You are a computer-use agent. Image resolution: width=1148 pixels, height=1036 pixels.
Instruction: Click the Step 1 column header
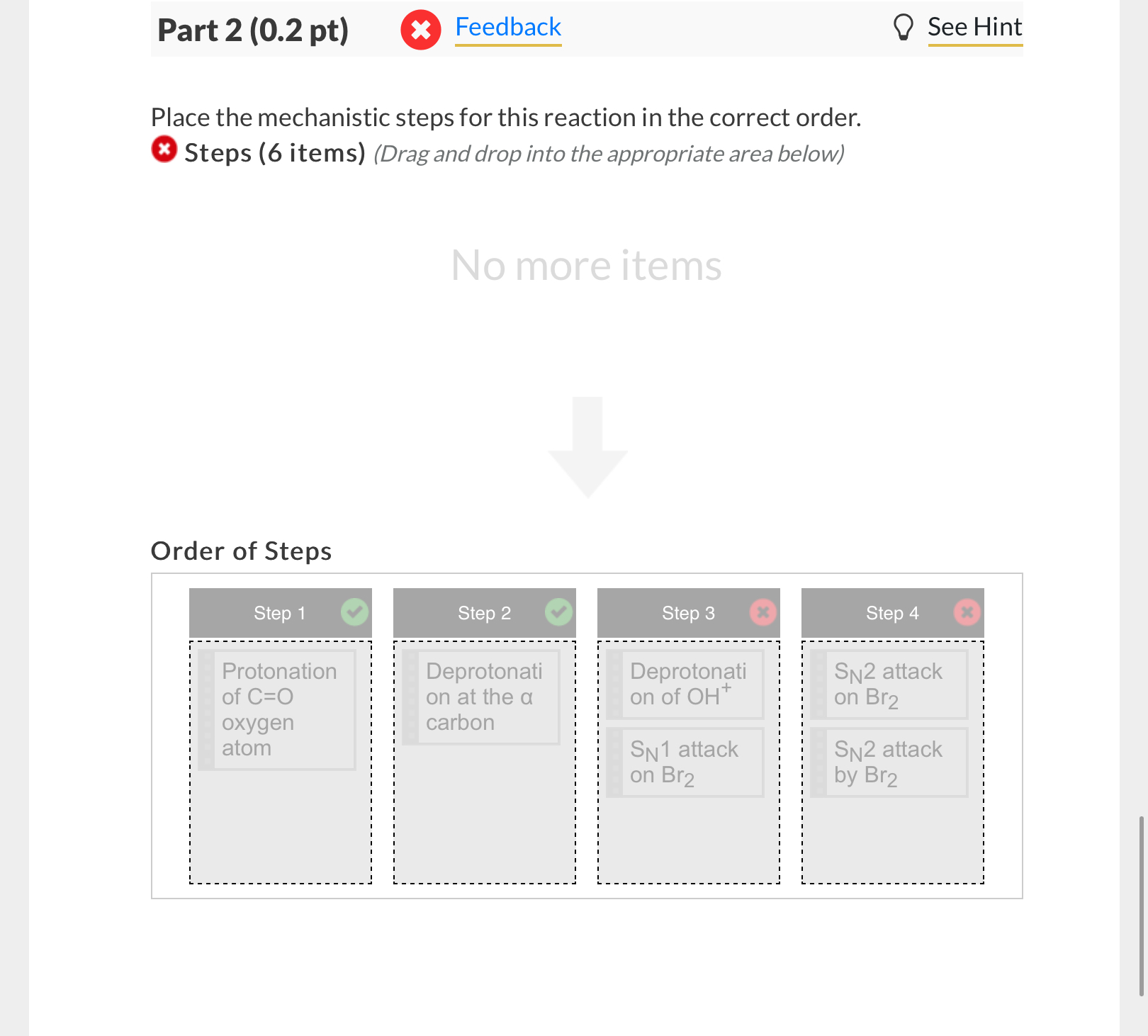pos(281,613)
